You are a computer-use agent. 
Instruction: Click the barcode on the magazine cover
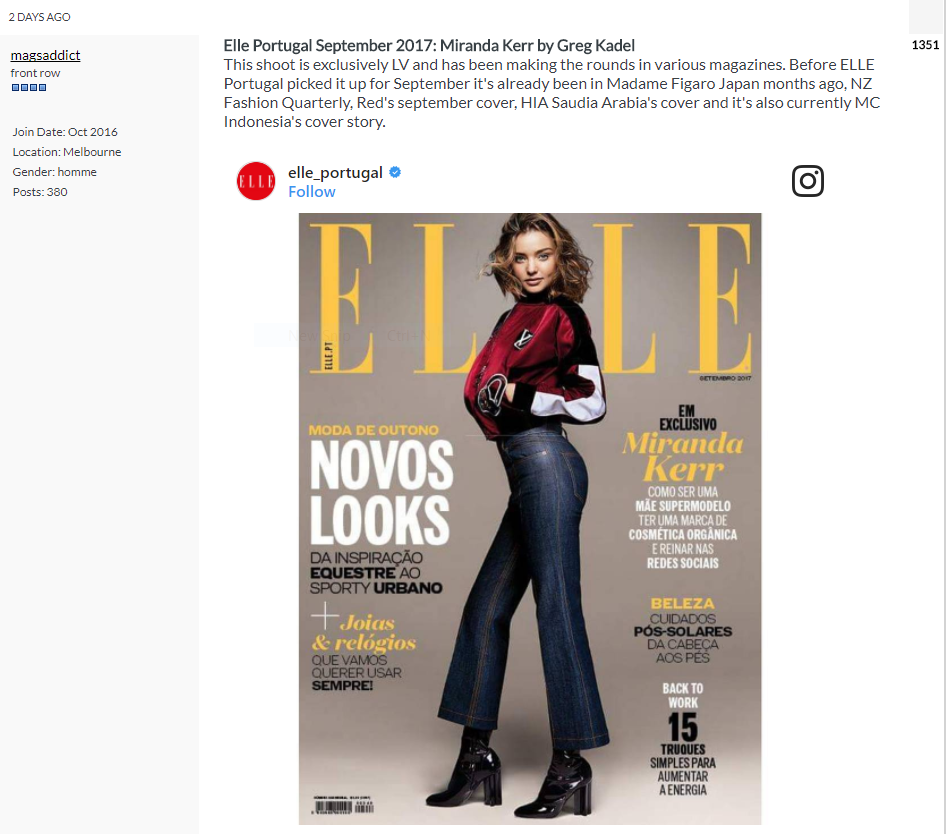[x=344, y=806]
